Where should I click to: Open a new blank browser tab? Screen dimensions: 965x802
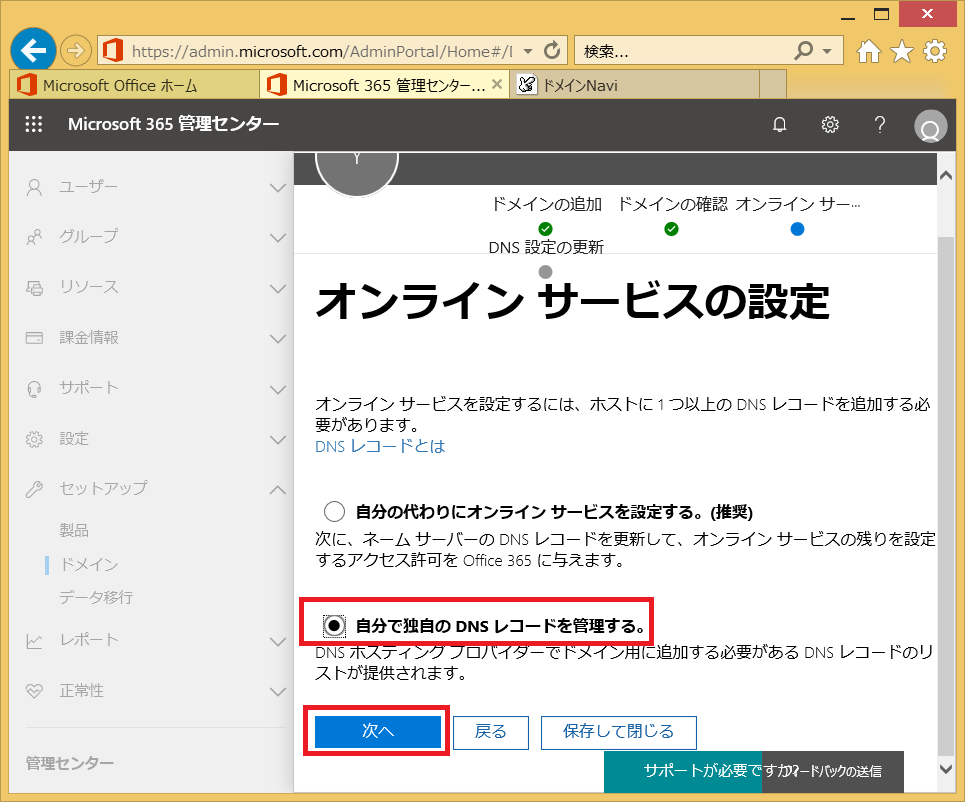773,85
